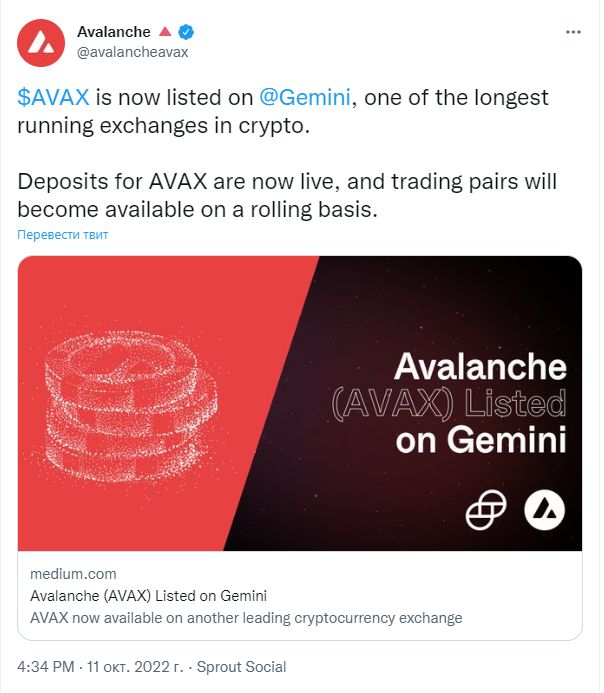604x693 pixels.
Task: Click the tweet body text about deposits
Action: pyautogui.click(x=287, y=195)
